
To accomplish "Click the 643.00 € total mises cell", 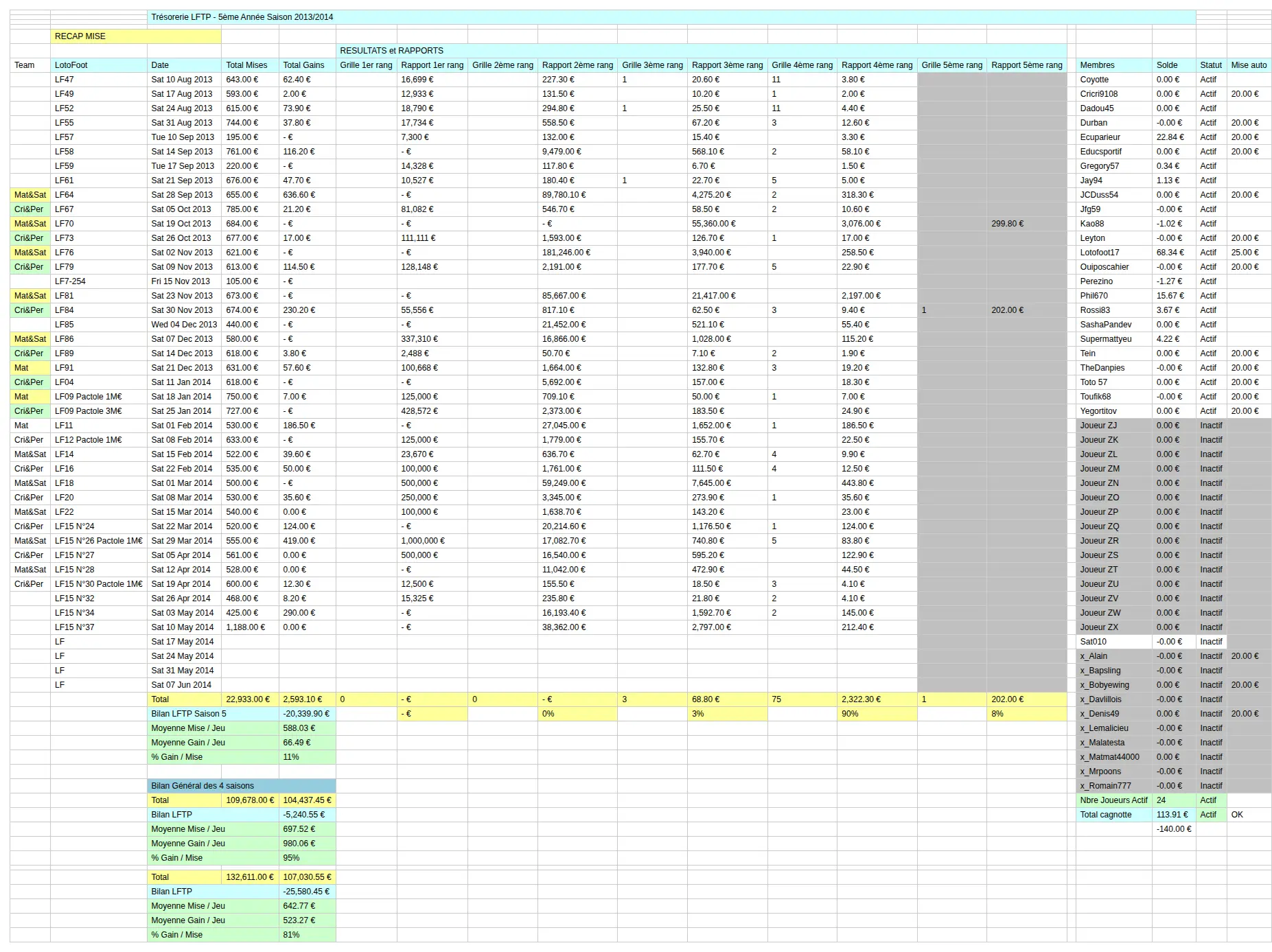I will tap(250, 80).
